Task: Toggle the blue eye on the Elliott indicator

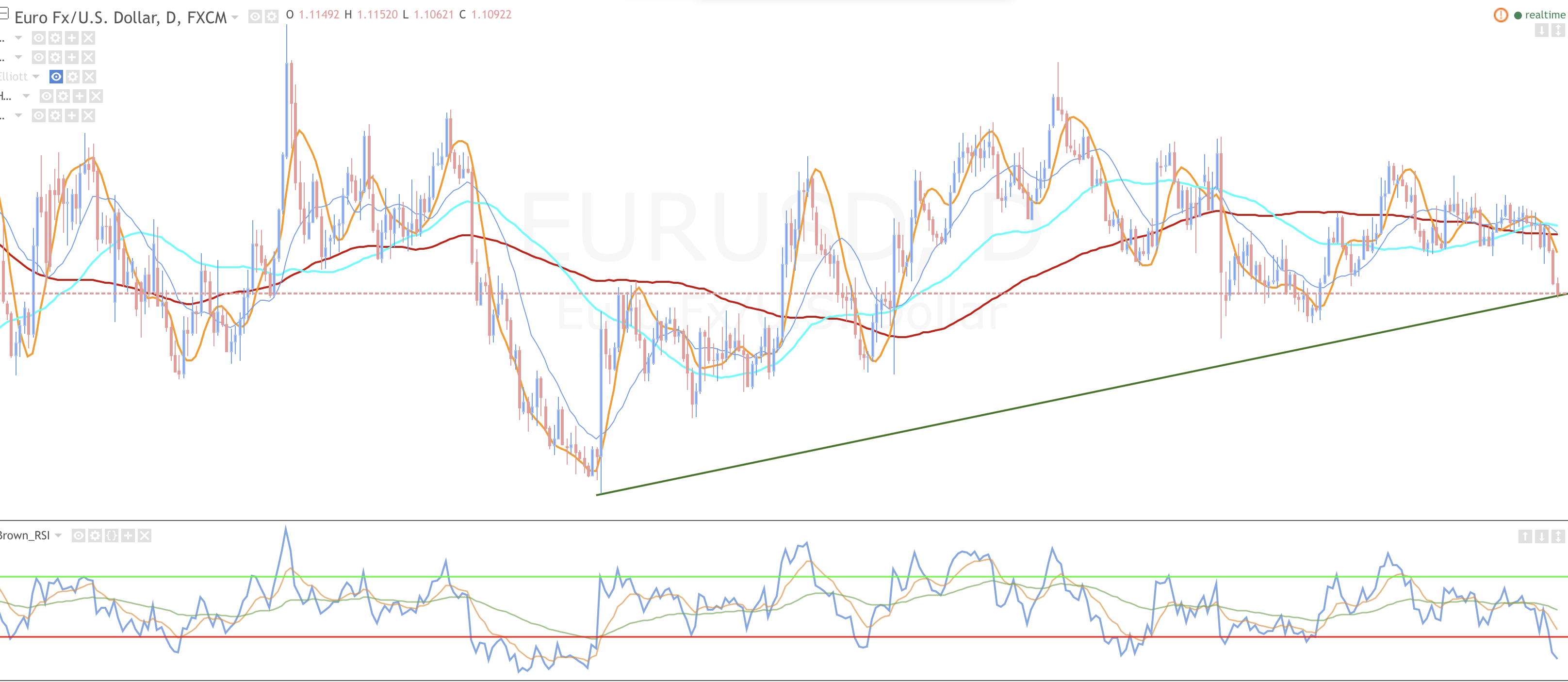Action: click(x=56, y=77)
